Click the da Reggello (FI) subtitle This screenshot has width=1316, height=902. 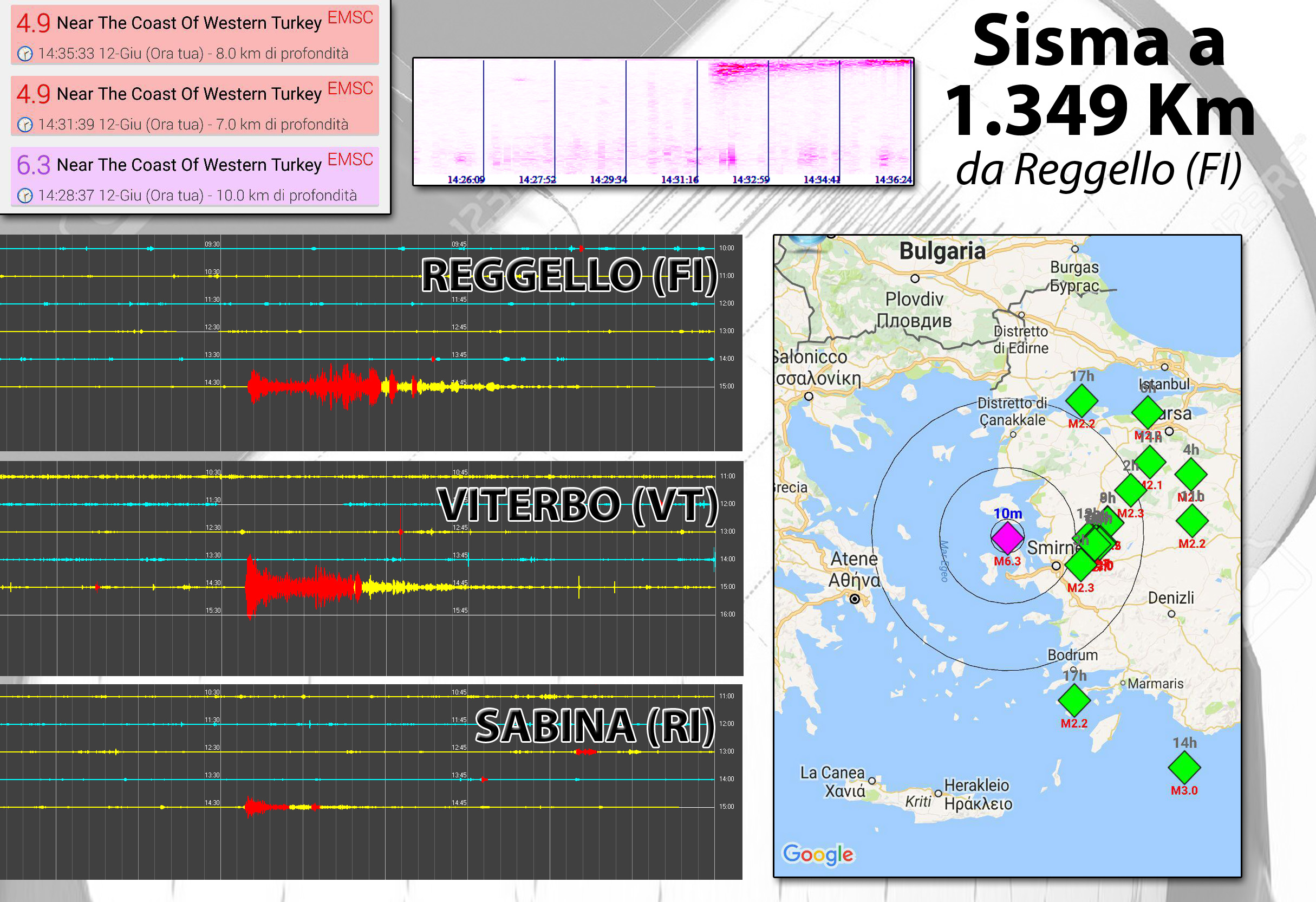click(1098, 170)
